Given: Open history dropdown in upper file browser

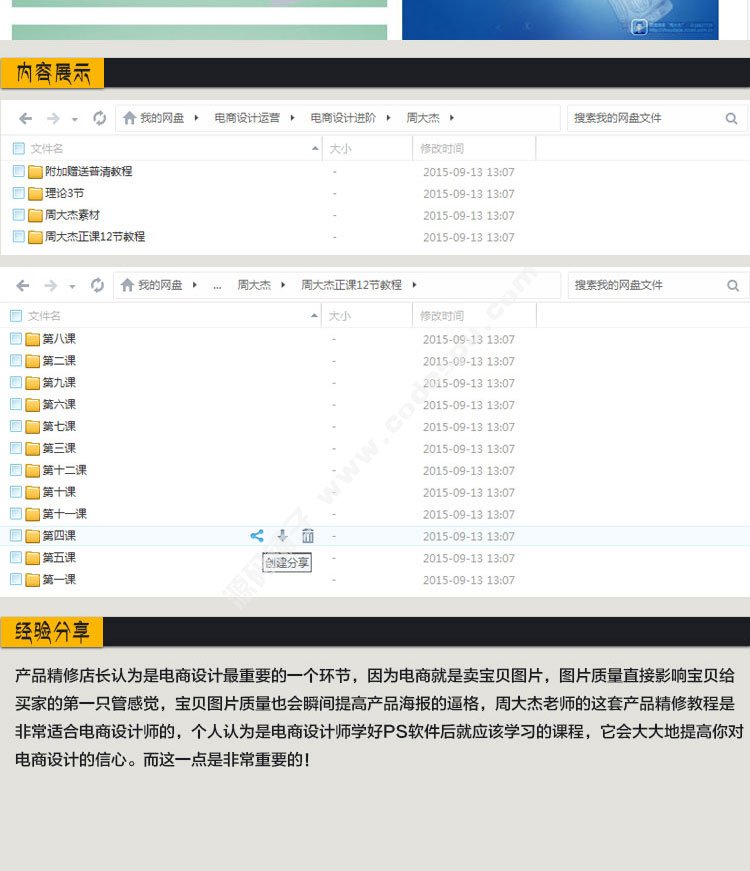Looking at the screenshot, I should point(75,119).
